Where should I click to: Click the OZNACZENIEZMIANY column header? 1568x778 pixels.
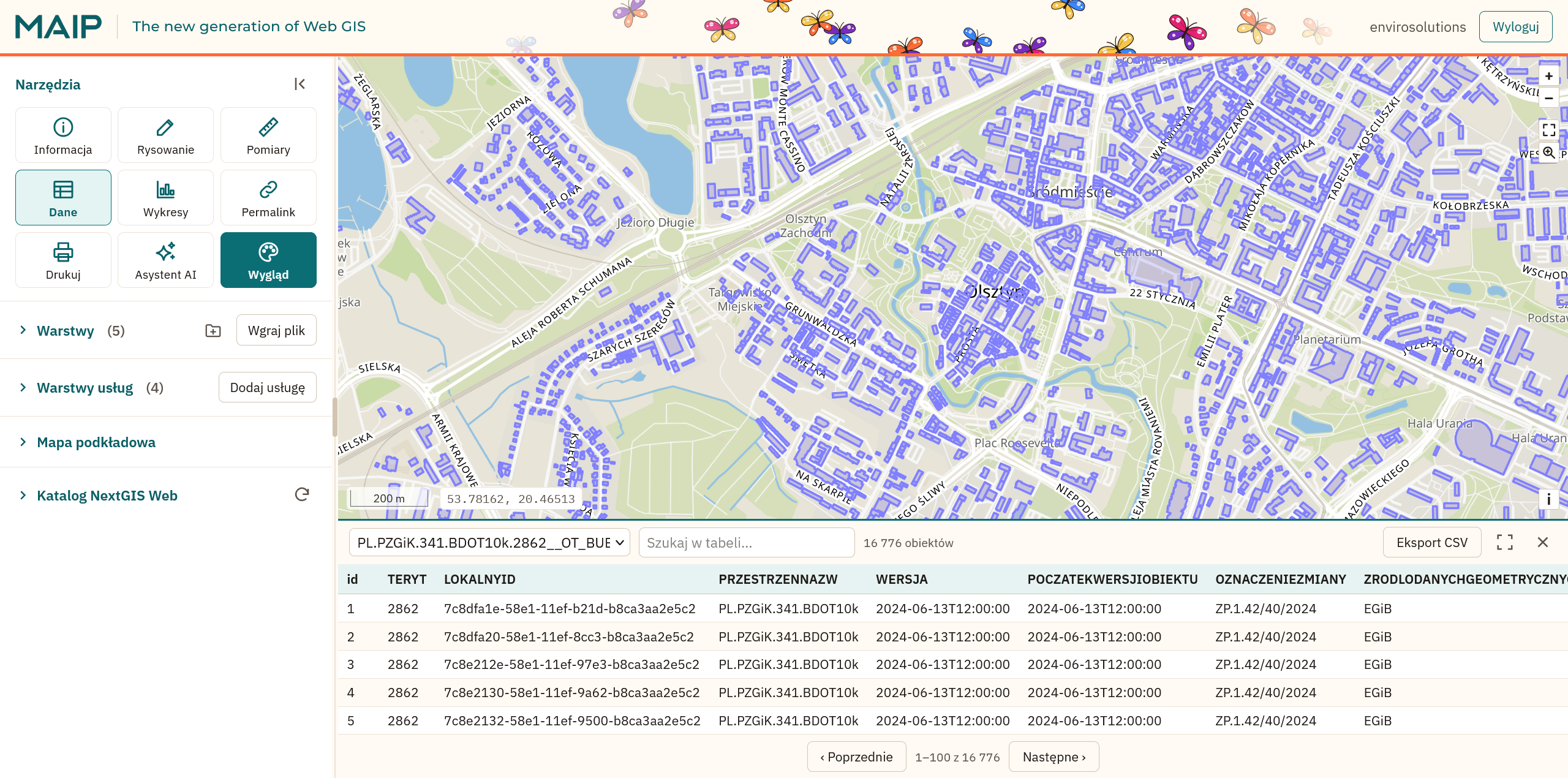(x=1281, y=580)
